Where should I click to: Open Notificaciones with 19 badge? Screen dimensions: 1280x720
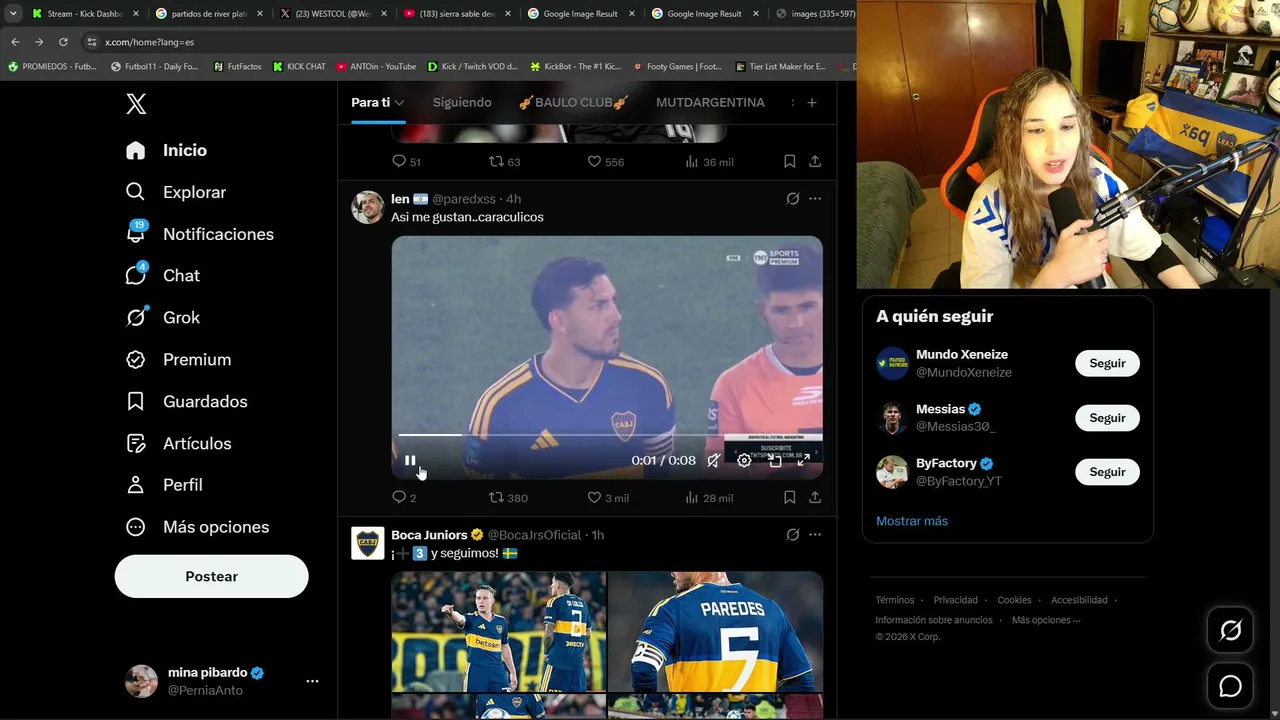point(199,234)
